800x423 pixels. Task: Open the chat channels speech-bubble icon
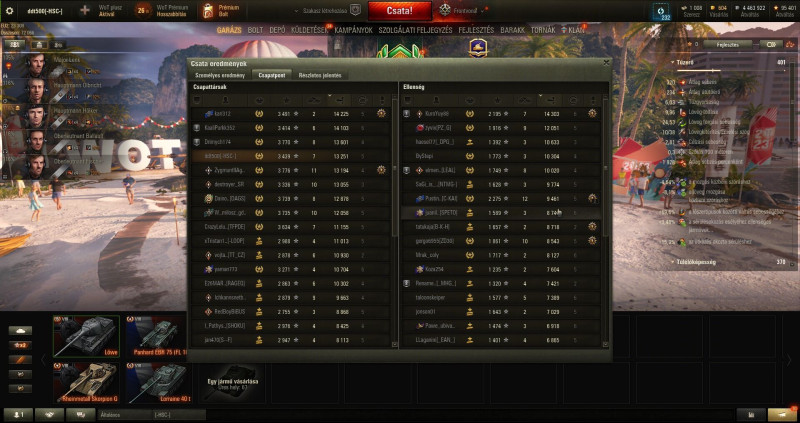pos(81,415)
